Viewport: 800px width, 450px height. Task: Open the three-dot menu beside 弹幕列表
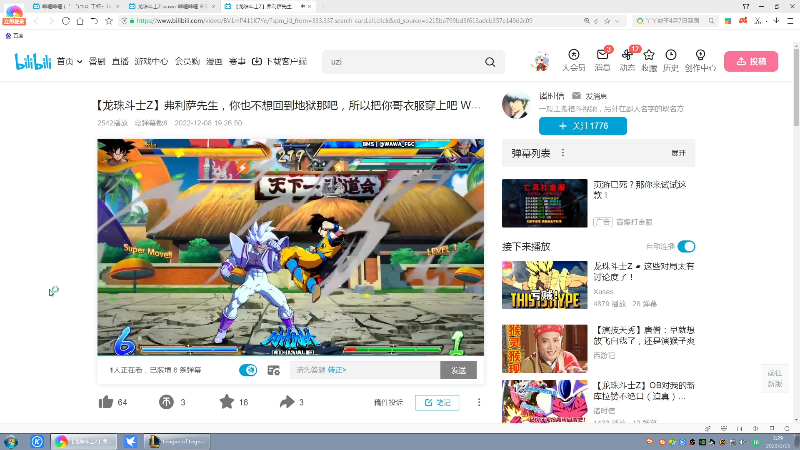[x=563, y=153]
